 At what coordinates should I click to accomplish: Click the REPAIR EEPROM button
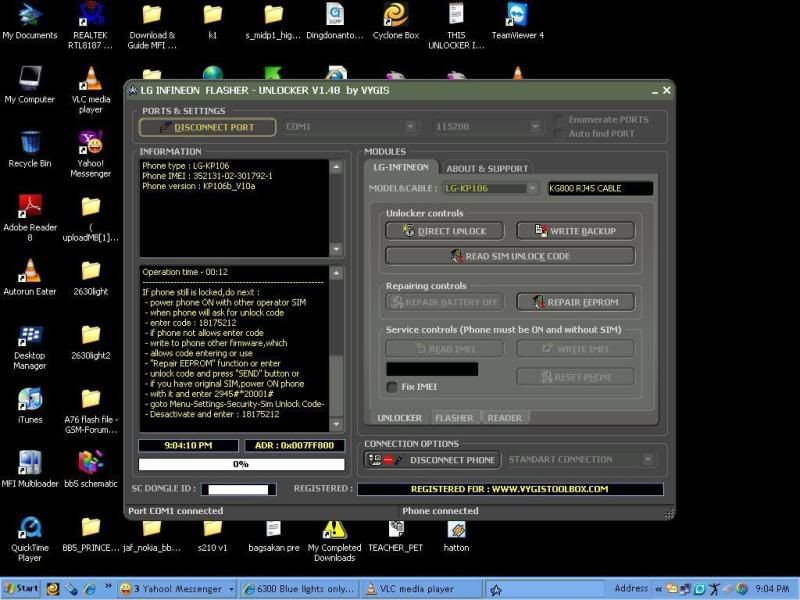click(x=576, y=302)
